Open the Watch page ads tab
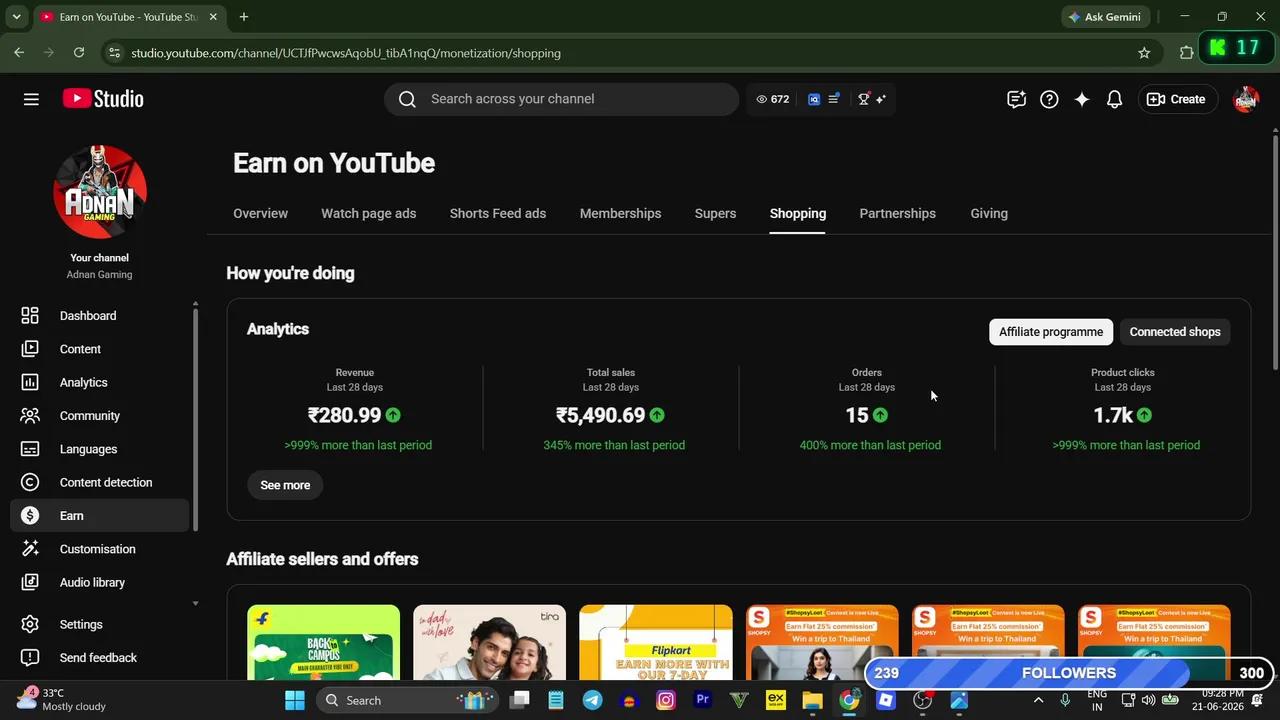The width and height of the screenshot is (1280, 720). (x=369, y=213)
